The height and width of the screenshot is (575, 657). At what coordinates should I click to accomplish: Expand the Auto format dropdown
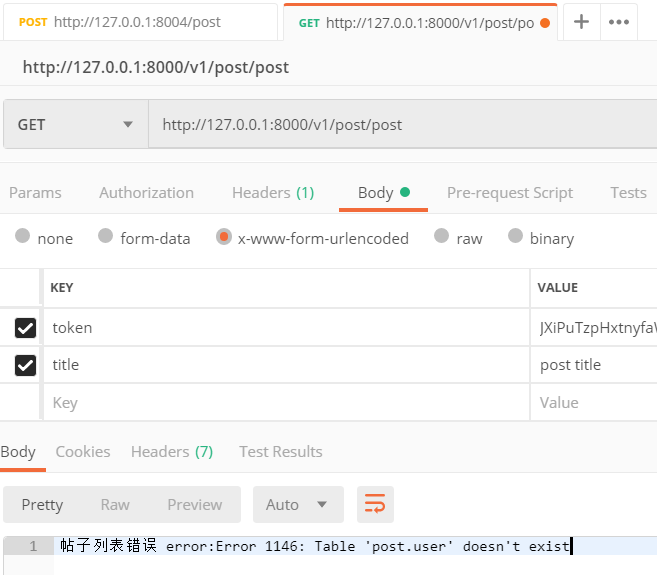(x=297, y=504)
